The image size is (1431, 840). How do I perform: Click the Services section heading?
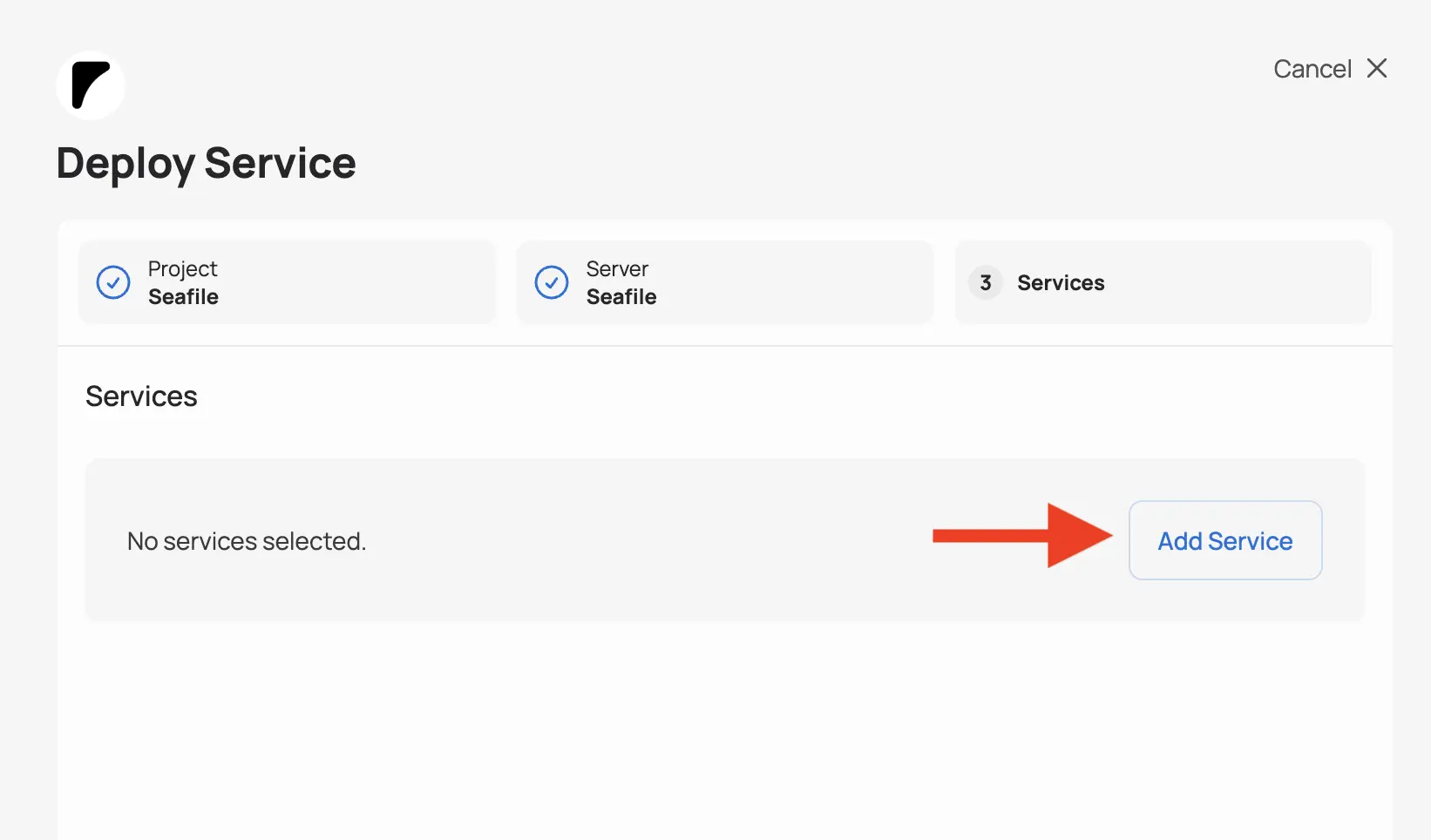(x=141, y=396)
